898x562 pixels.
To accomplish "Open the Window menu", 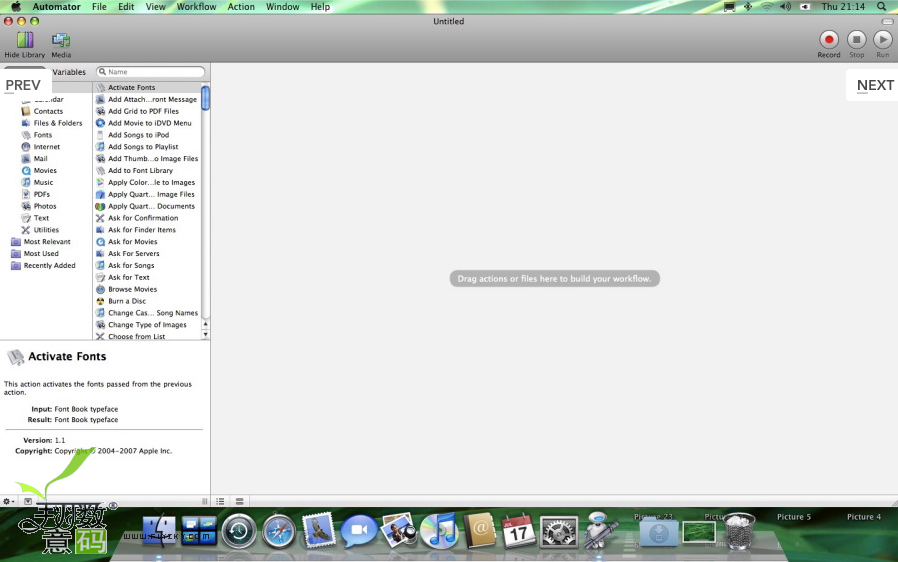I will pyautogui.click(x=282, y=7).
